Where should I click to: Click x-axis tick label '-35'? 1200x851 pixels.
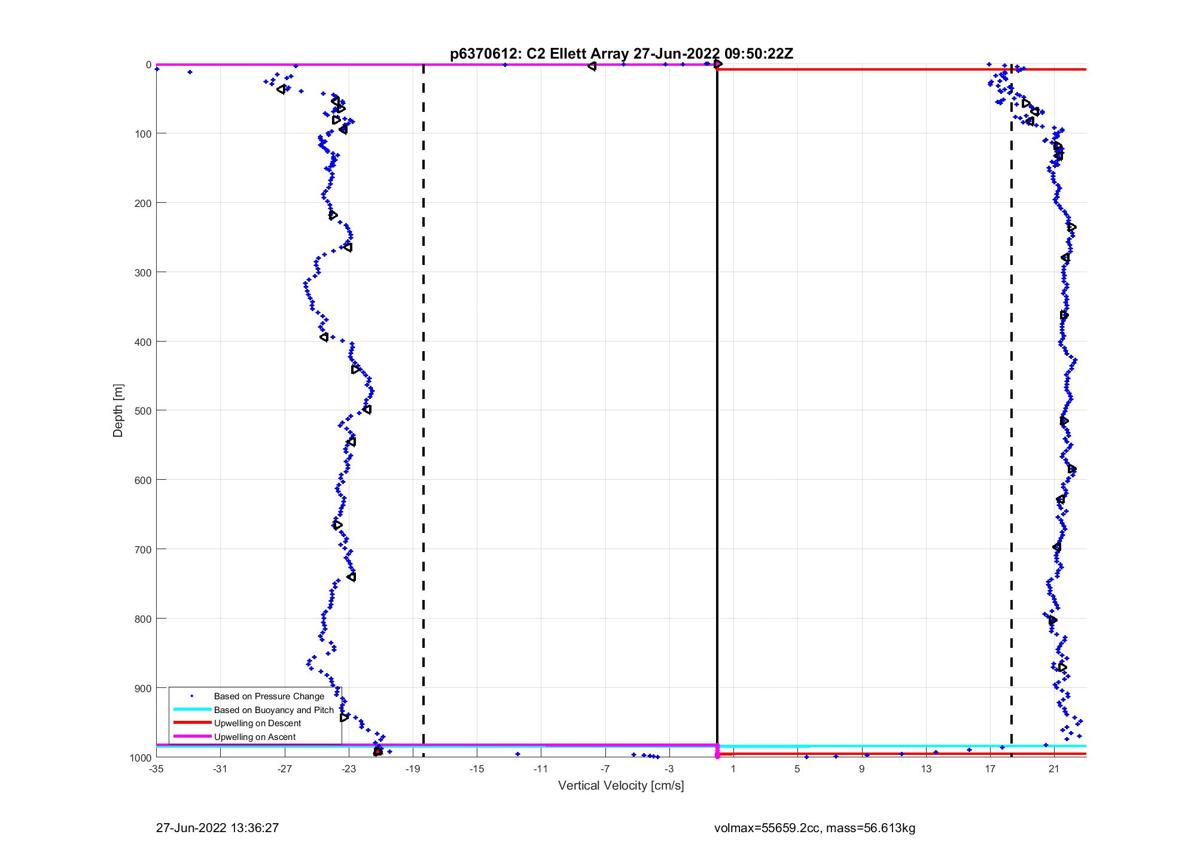point(156,769)
